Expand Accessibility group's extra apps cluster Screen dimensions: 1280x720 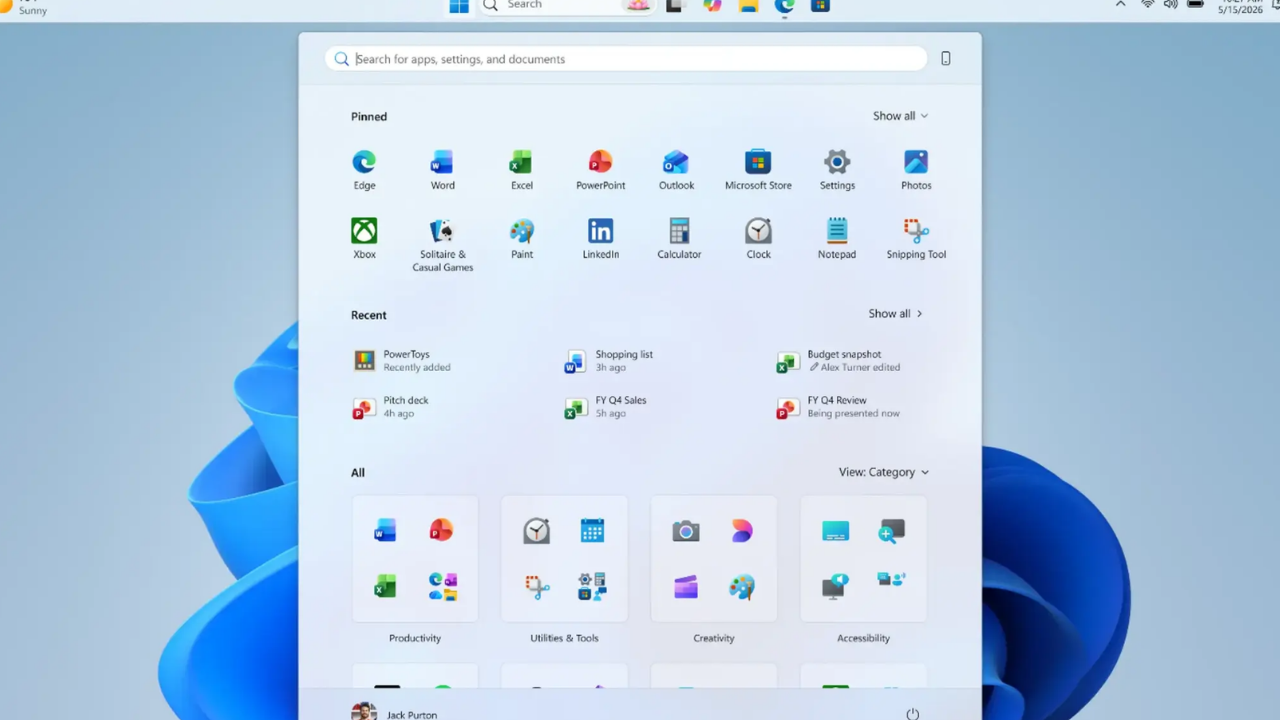pyautogui.click(x=891, y=581)
